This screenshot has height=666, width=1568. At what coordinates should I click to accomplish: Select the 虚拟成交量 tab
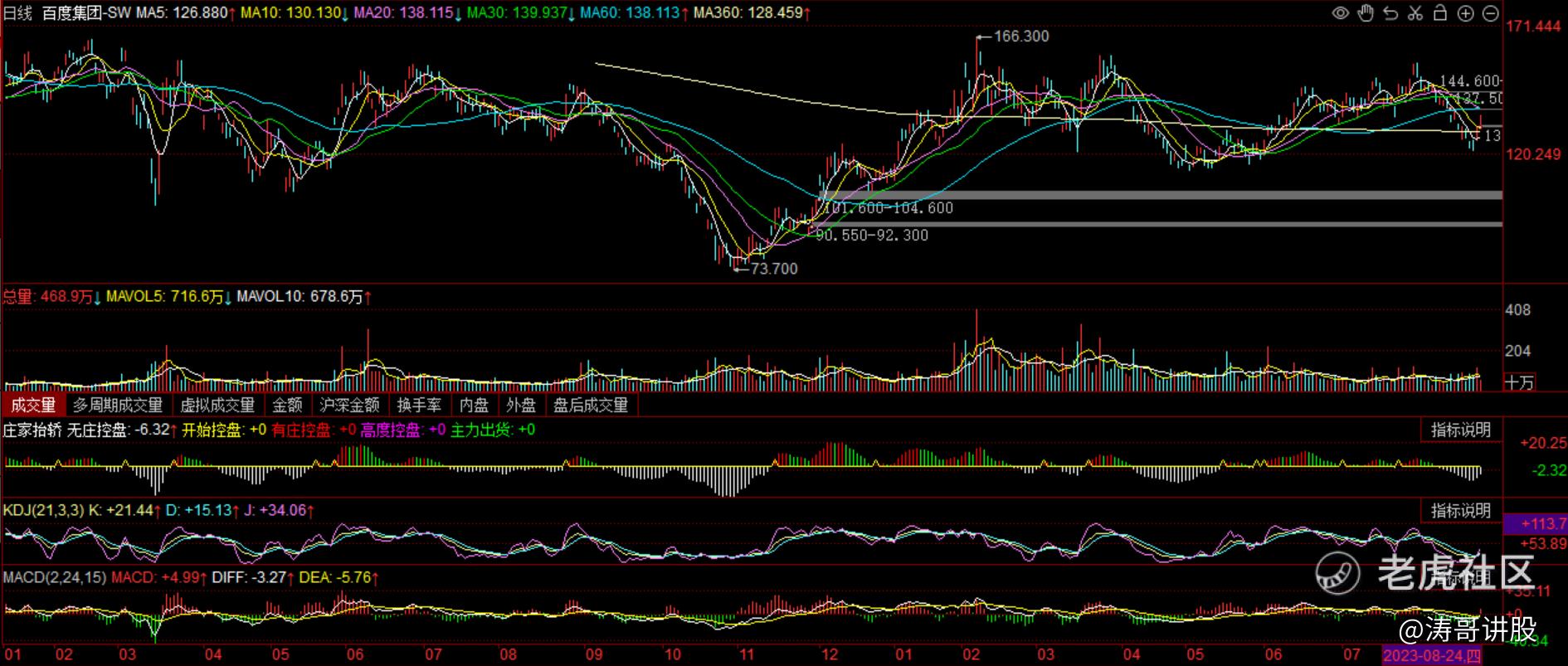coord(217,405)
